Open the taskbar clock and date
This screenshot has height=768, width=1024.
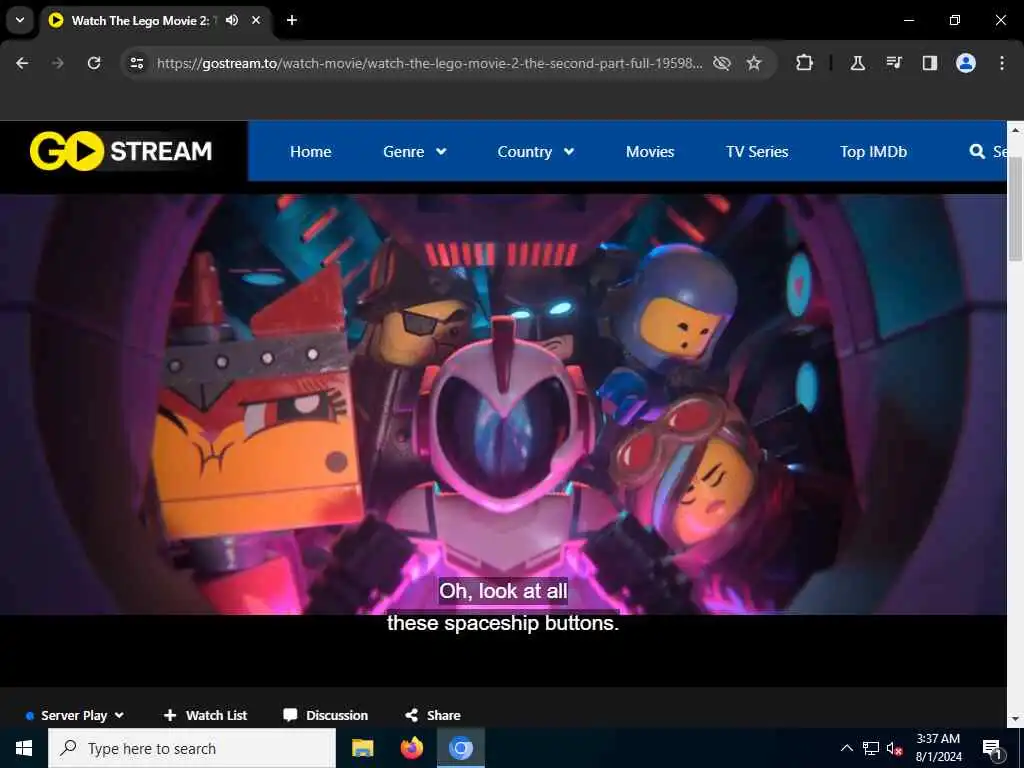tap(938, 748)
